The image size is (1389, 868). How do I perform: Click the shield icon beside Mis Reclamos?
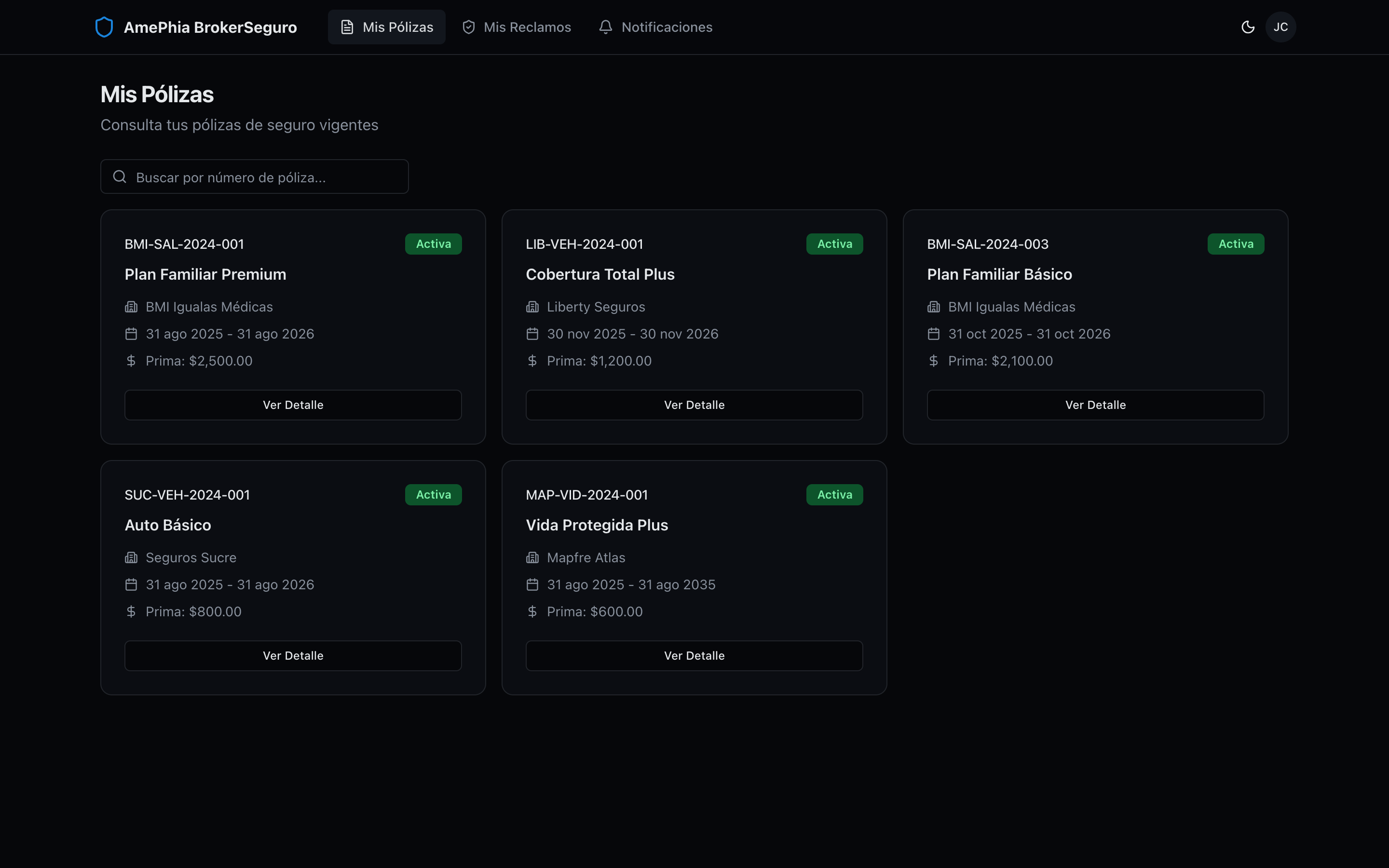coord(468,27)
